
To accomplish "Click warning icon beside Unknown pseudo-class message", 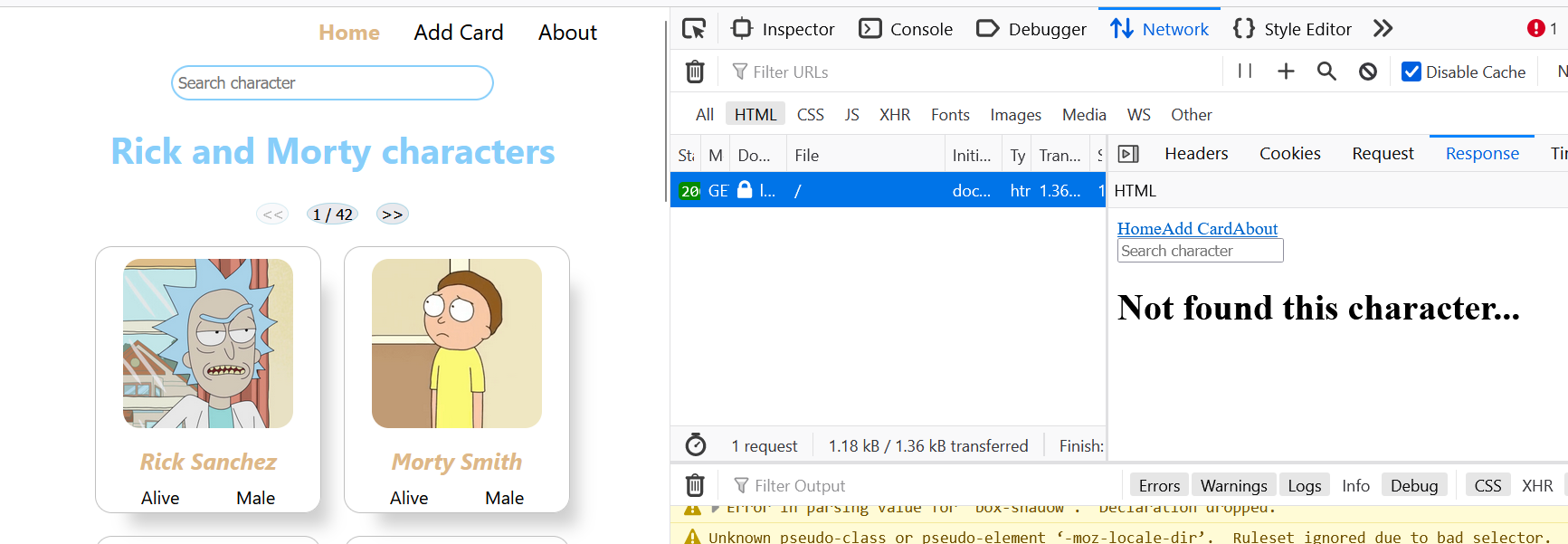I will 692,537.
